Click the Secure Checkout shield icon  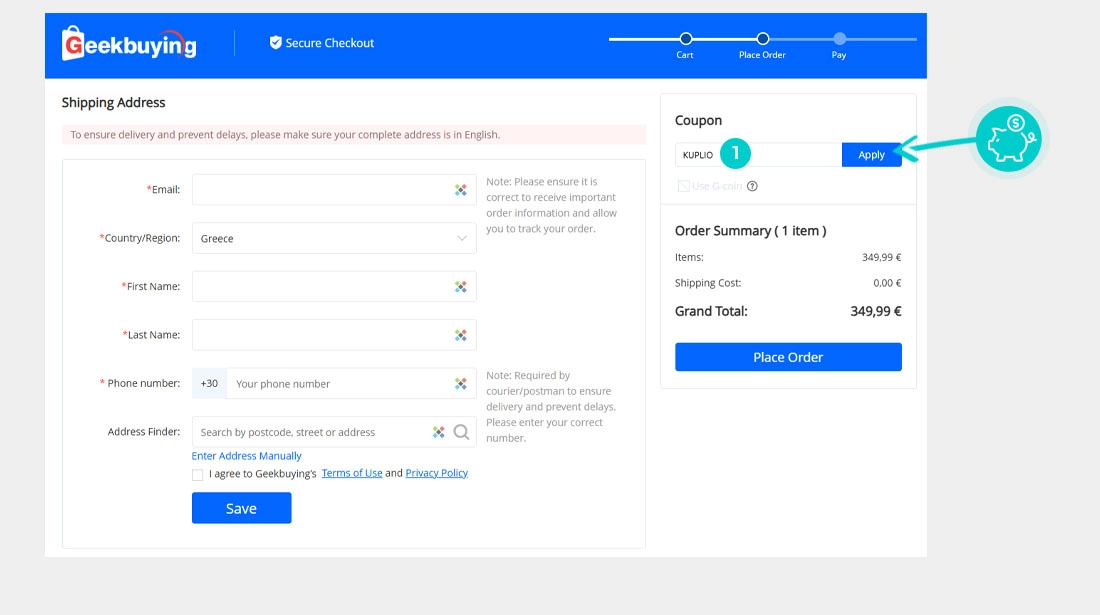tap(276, 43)
